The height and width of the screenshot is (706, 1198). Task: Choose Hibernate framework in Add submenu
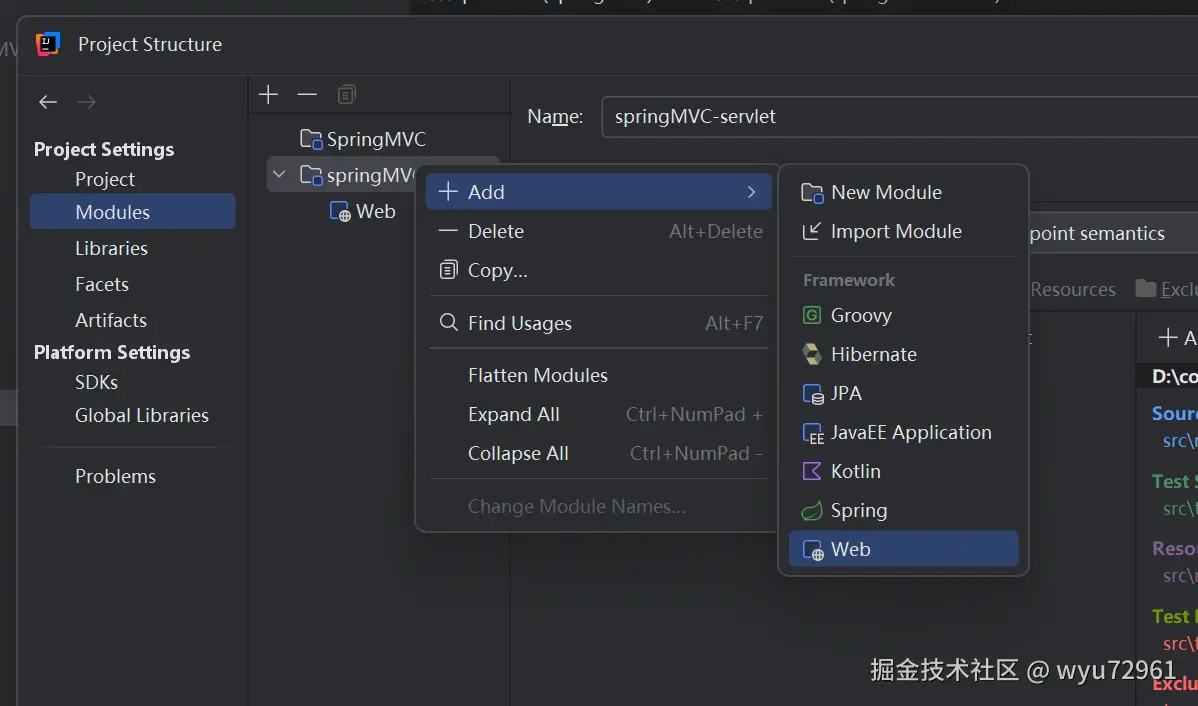(x=873, y=355)
